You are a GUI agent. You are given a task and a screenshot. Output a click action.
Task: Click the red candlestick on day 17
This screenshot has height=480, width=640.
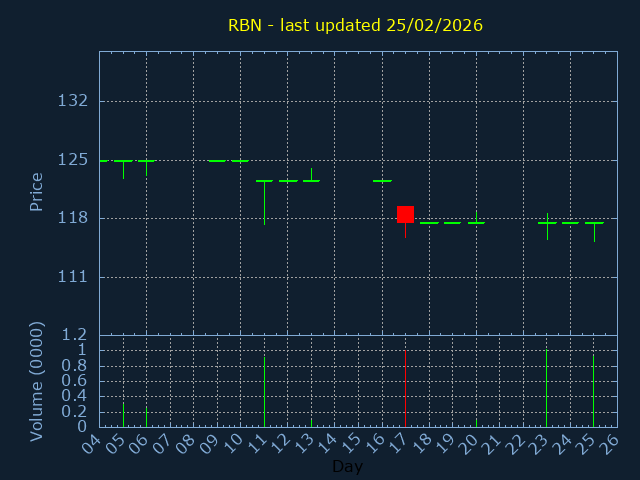coord(405,214)
